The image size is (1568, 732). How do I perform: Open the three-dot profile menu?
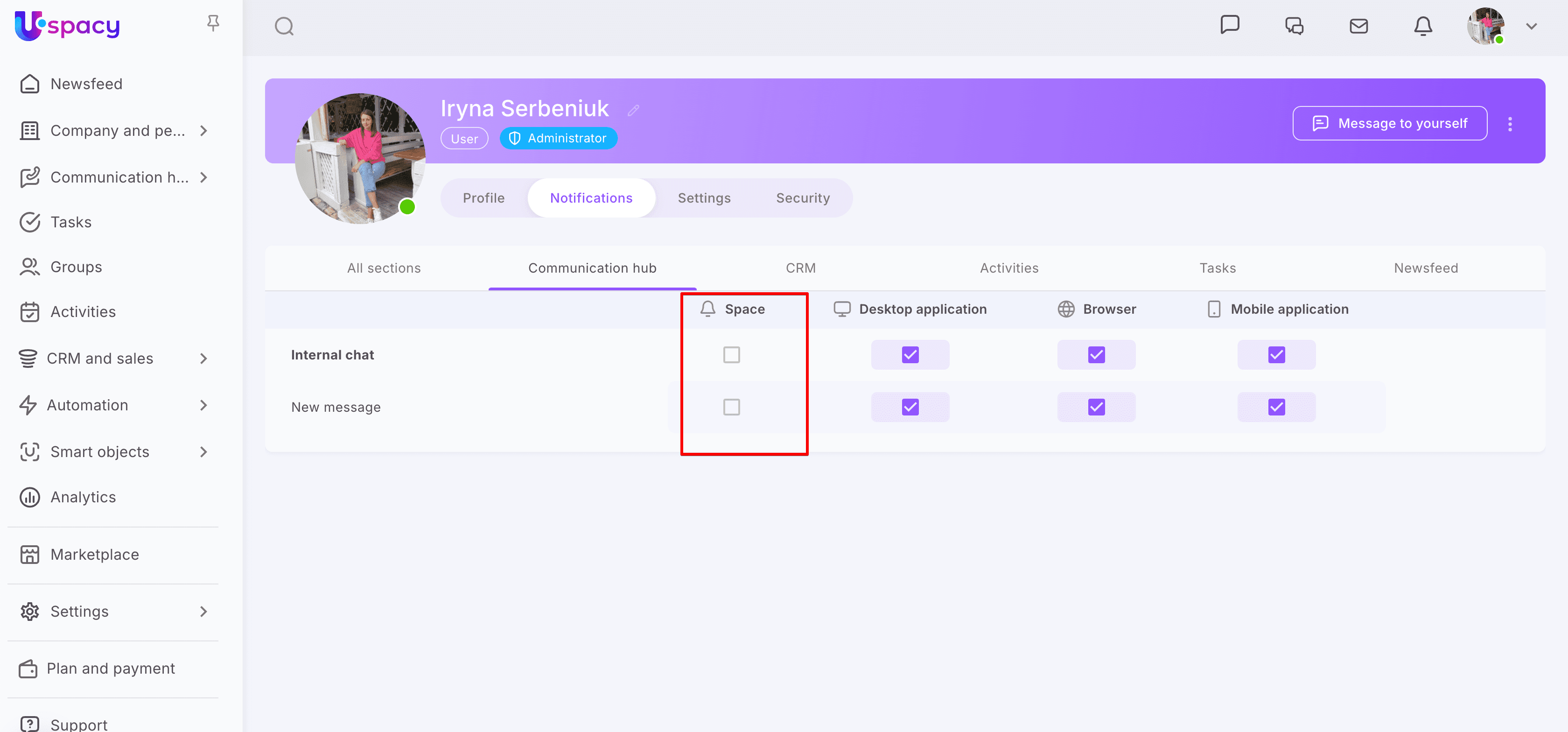click(1510, 124)
